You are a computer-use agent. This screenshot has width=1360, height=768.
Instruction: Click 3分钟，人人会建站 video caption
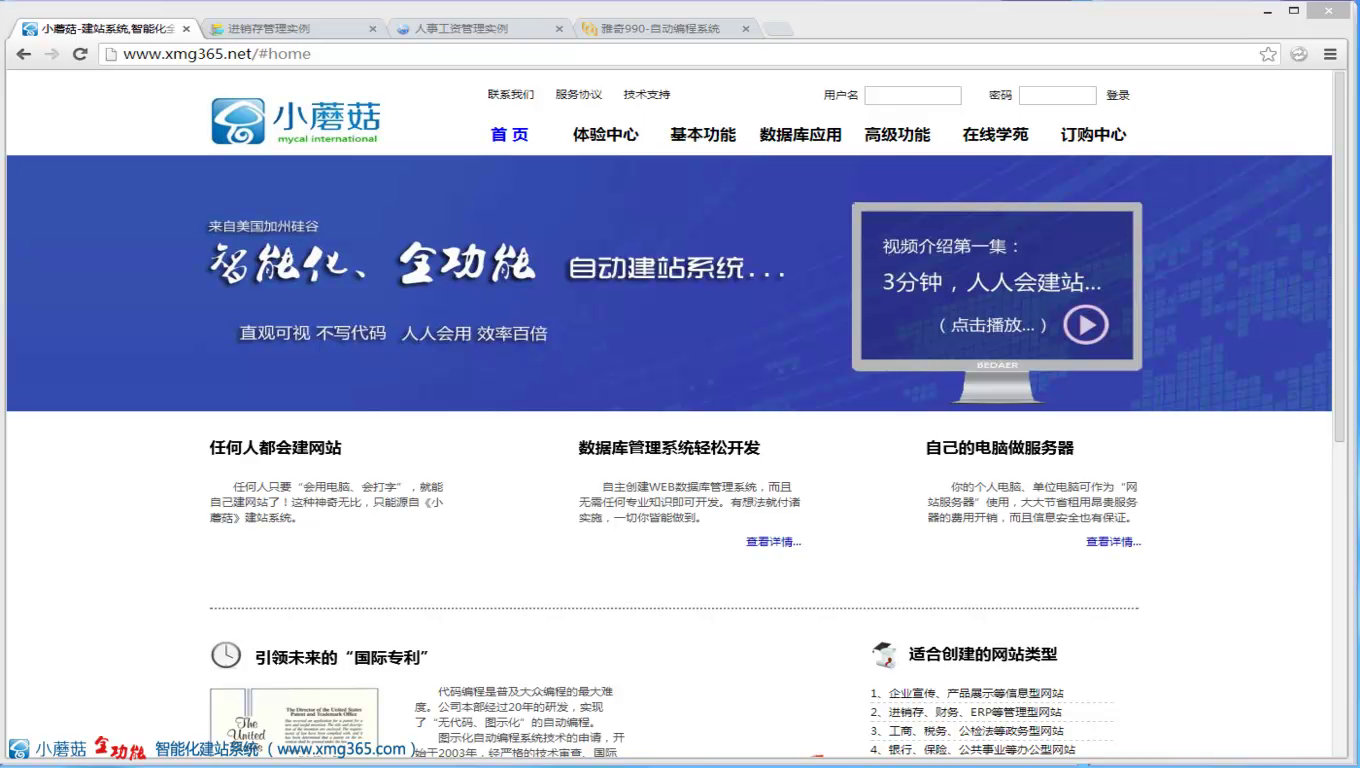click(x=992, y=282)
